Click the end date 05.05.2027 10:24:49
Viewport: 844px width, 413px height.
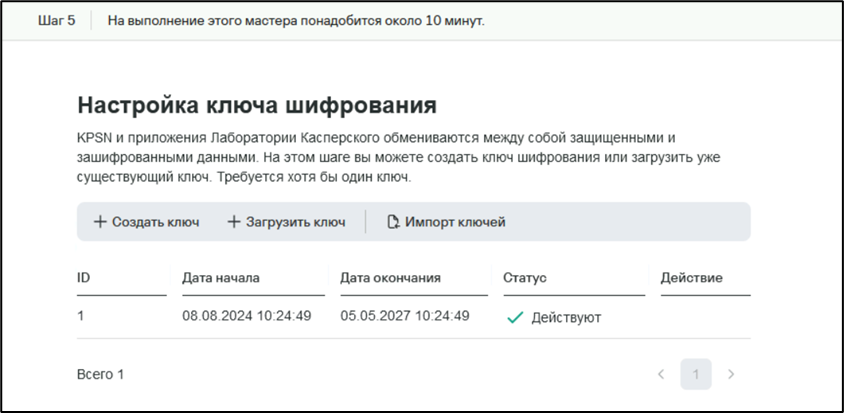(404, 317)
